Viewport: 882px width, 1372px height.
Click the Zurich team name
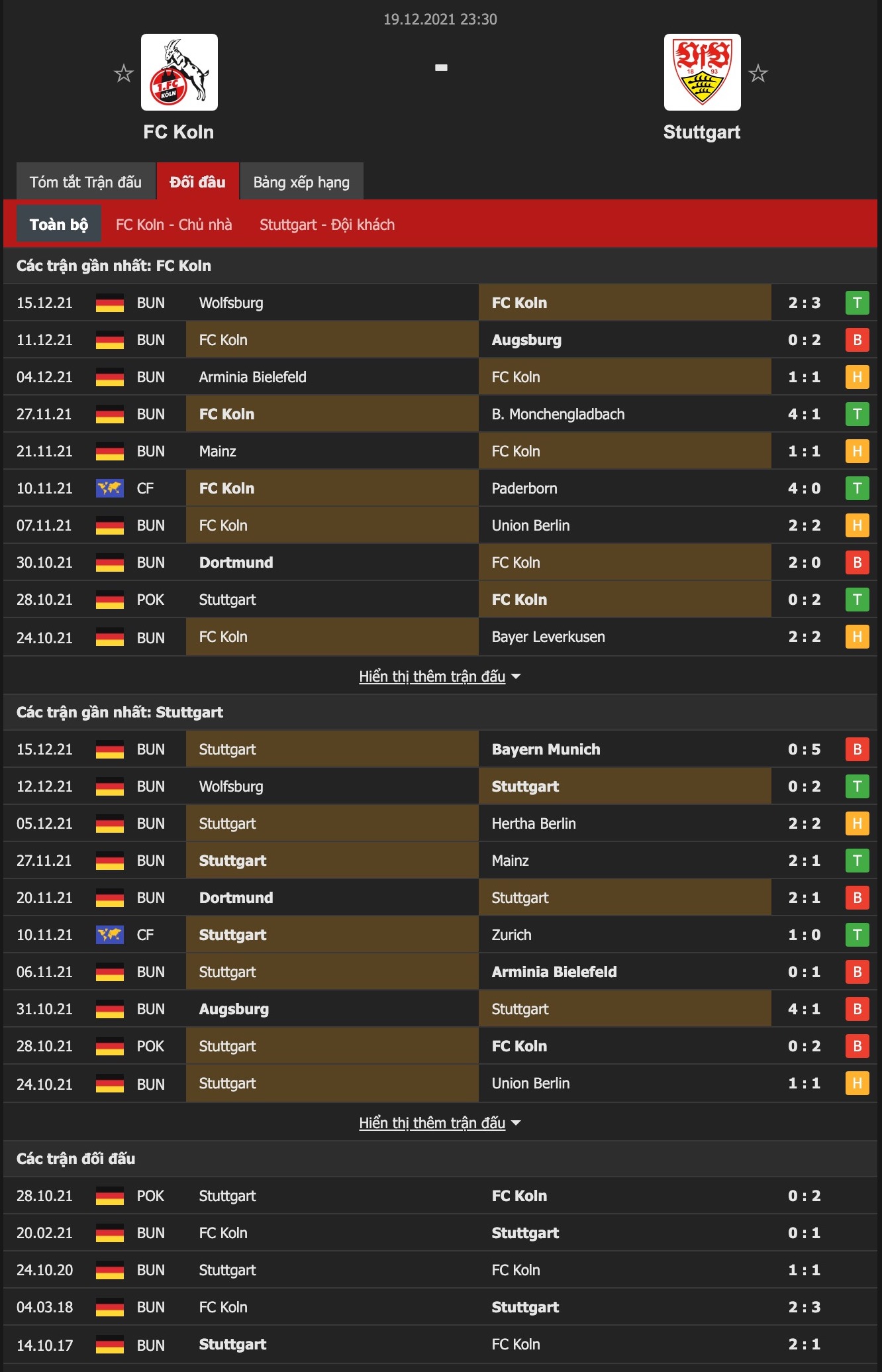(x=511, y=935)
